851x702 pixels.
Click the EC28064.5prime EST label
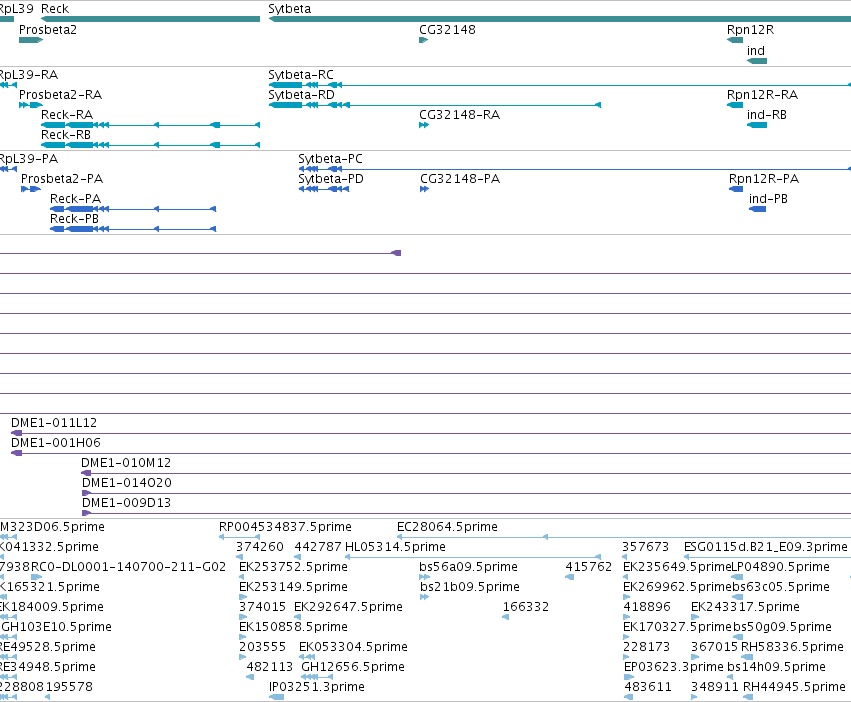[447, 527]
